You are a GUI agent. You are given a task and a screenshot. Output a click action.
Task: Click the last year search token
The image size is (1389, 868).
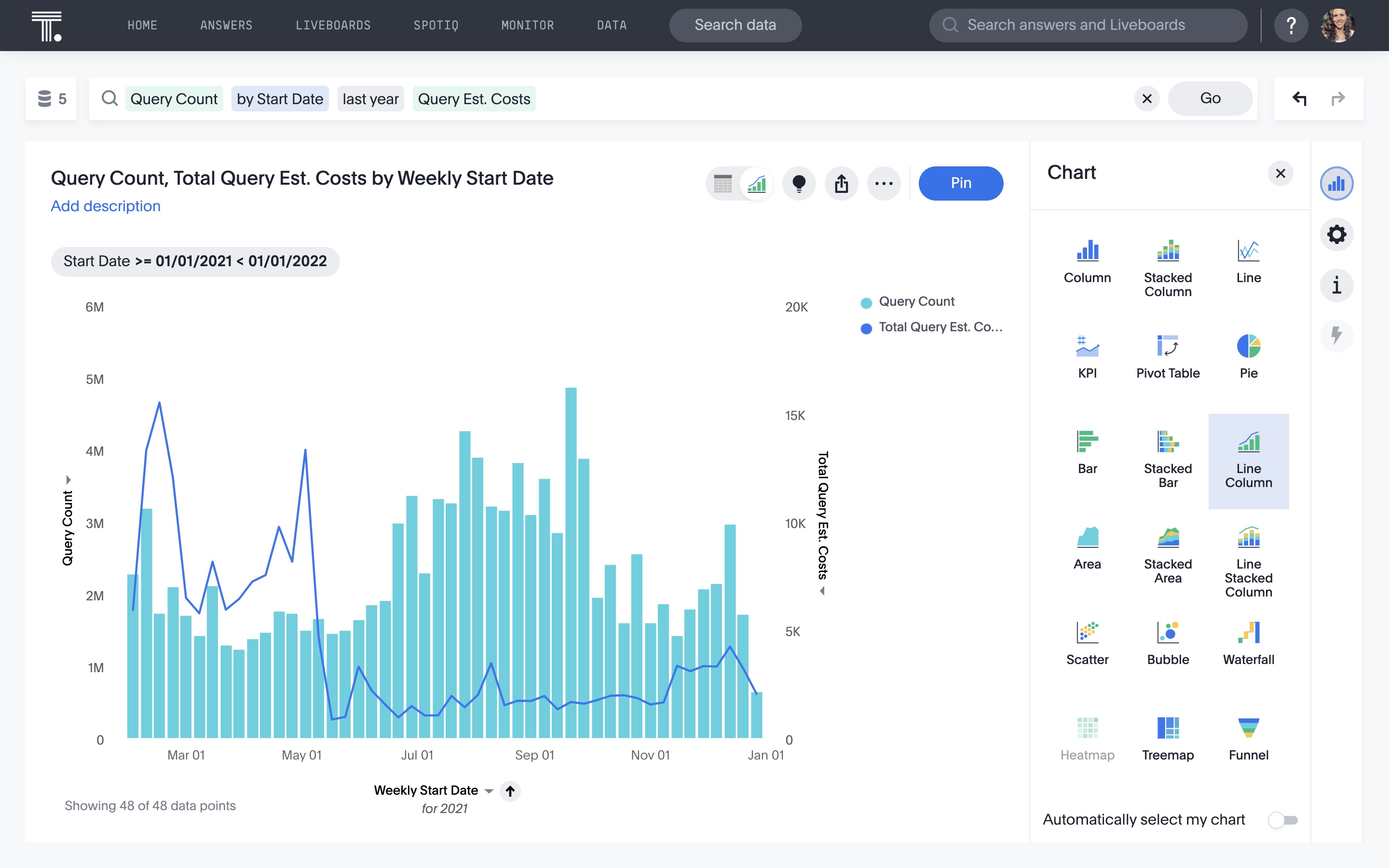[371, 99]
